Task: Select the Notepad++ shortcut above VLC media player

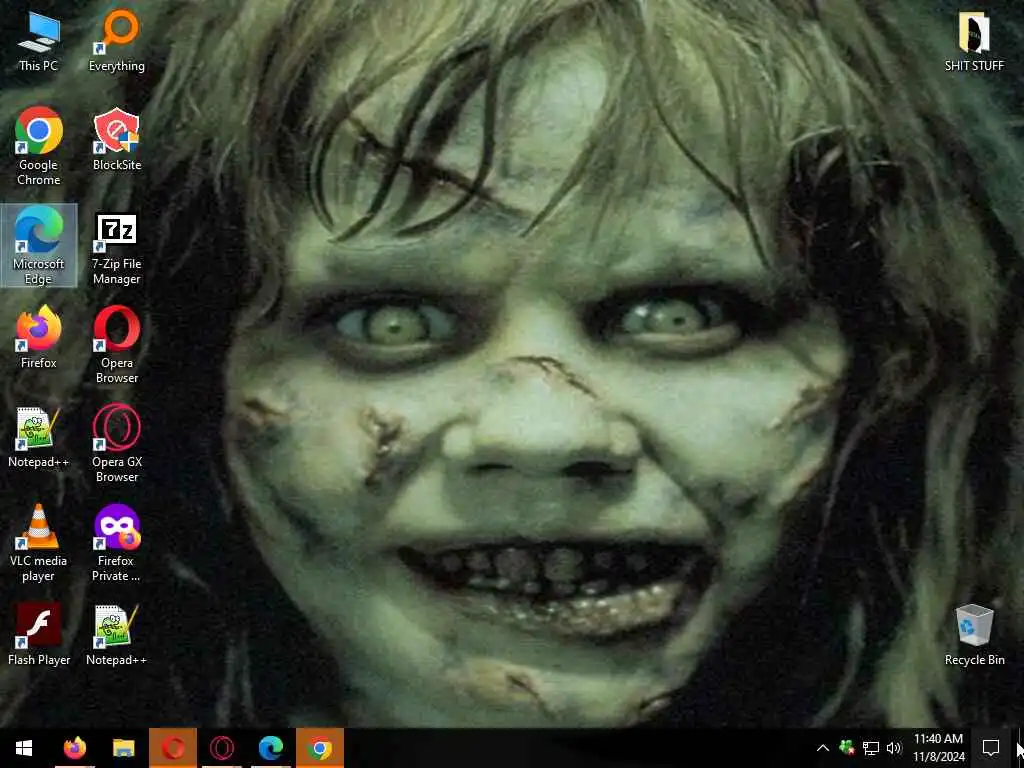Action: coord(38,437)
